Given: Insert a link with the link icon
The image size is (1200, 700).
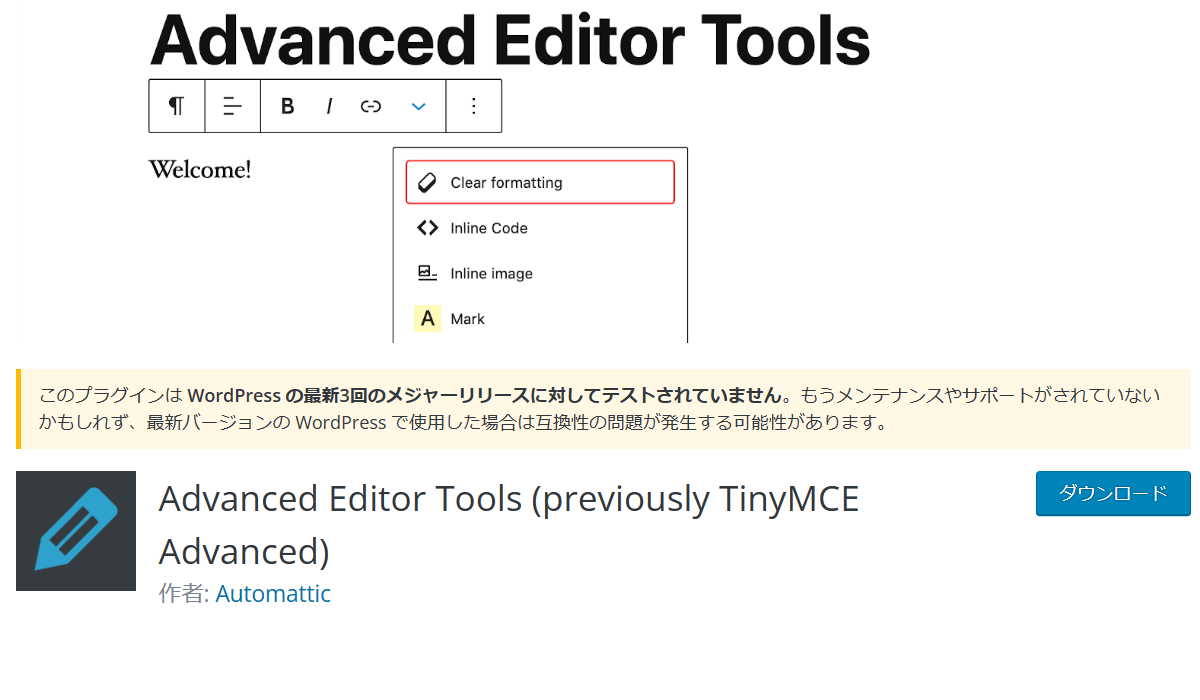Looking at the screenshot, I should tap(371, 106).
